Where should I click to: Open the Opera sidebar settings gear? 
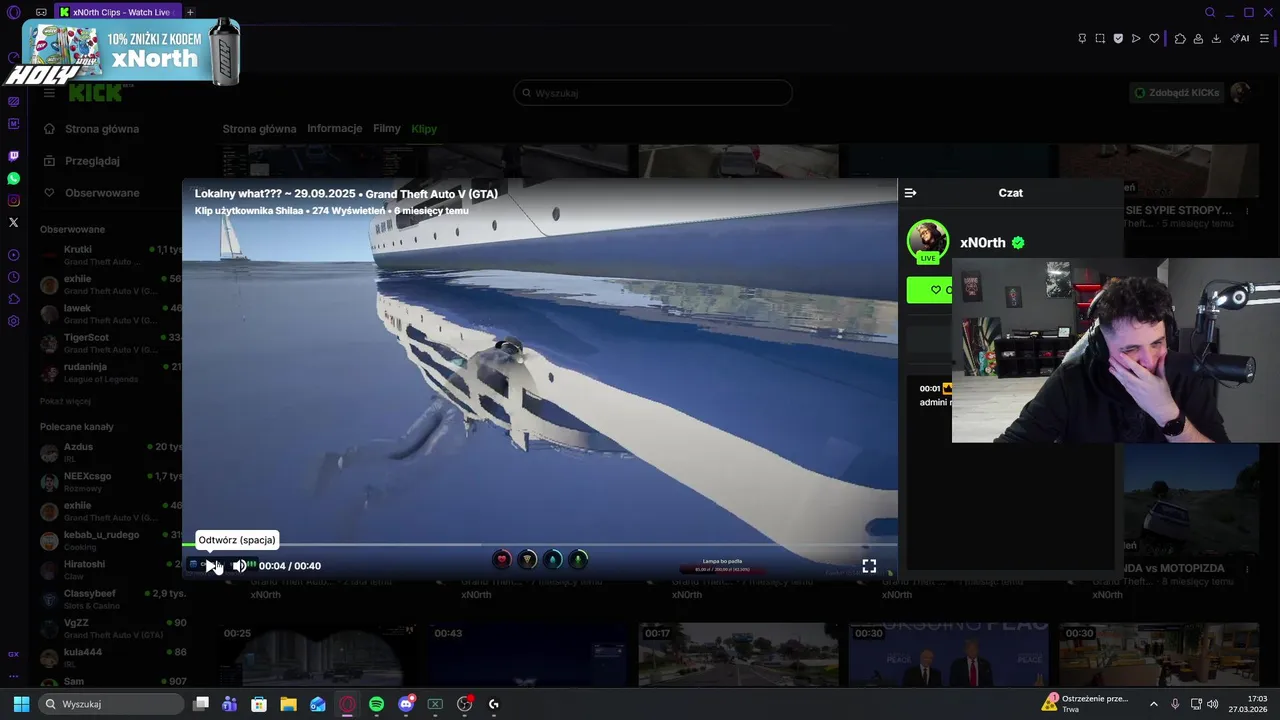click(x=13, y=321)
